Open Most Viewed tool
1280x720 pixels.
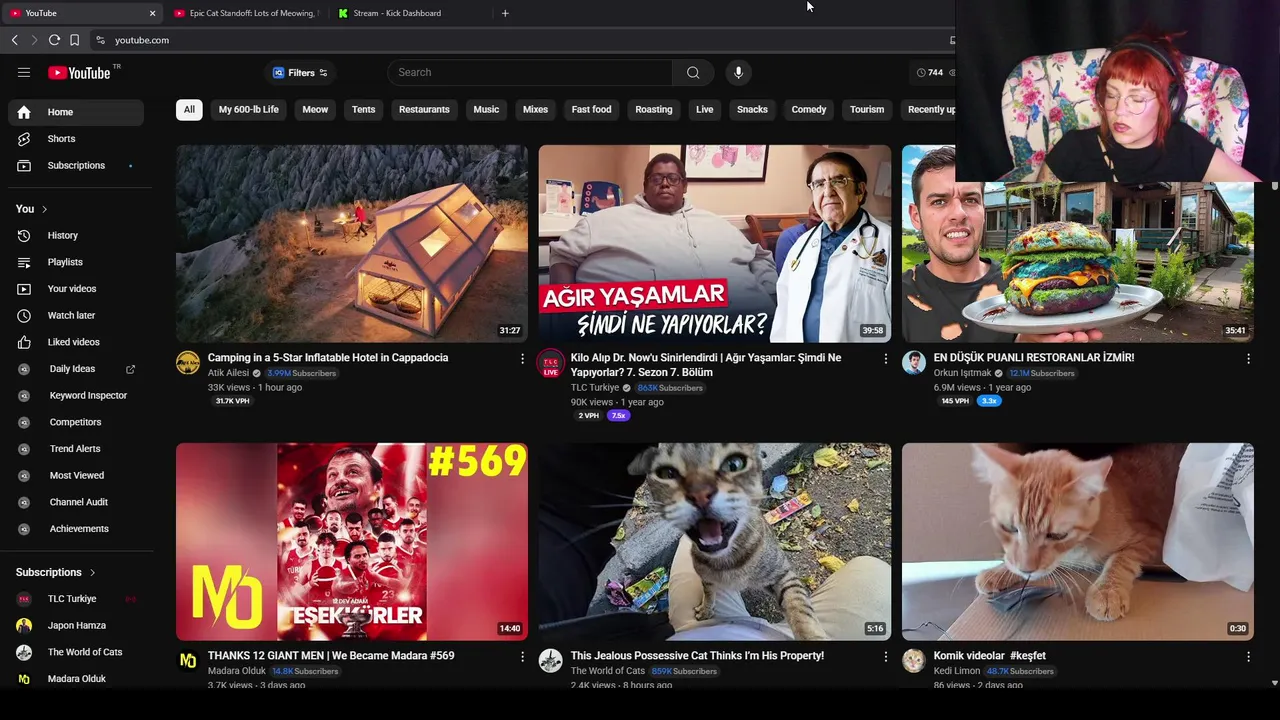(76, 475)
